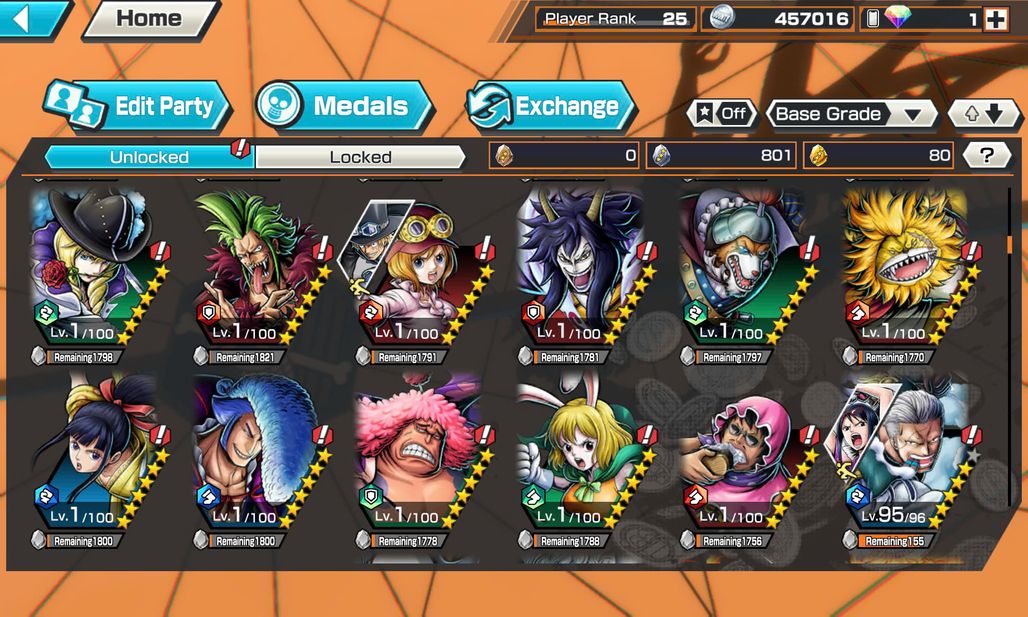Screen dimensions: 1028x617
Task: Return to Home
Action: tap(149, 18)
